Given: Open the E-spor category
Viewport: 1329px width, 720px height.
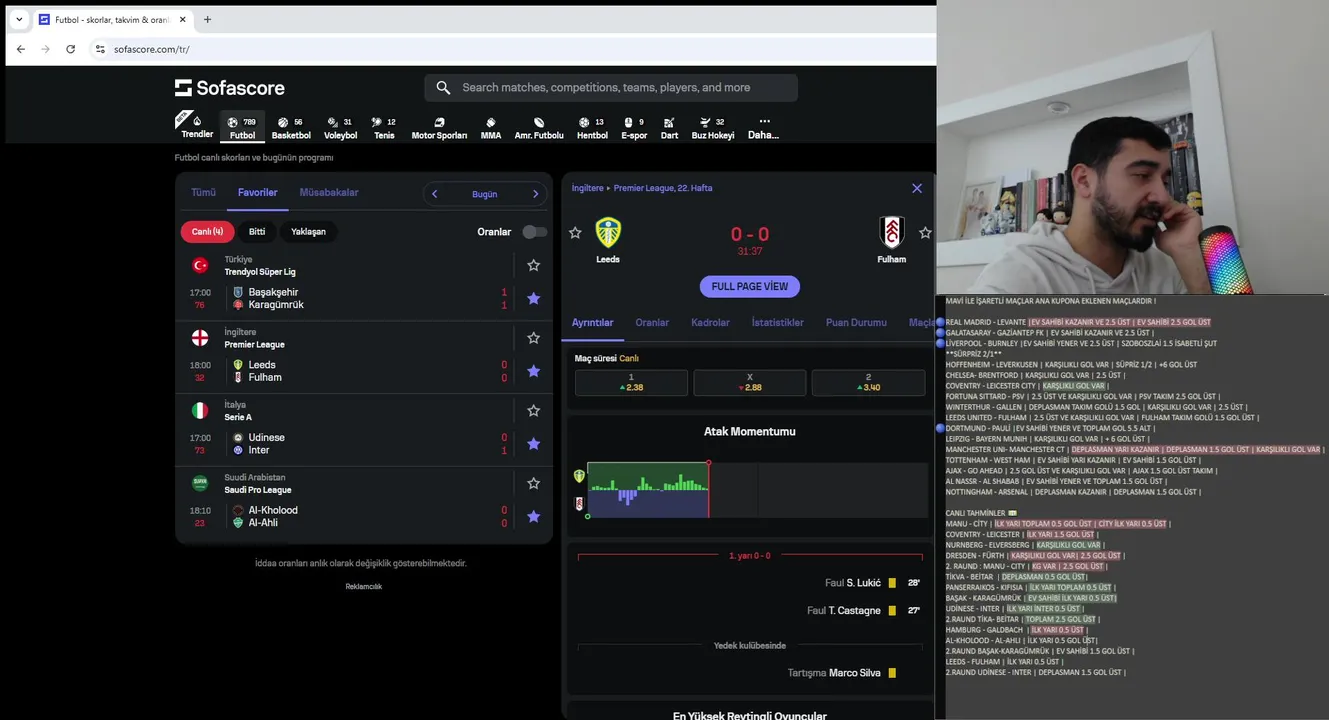Looking at the screenshot, I should click(x=634, y=127).
